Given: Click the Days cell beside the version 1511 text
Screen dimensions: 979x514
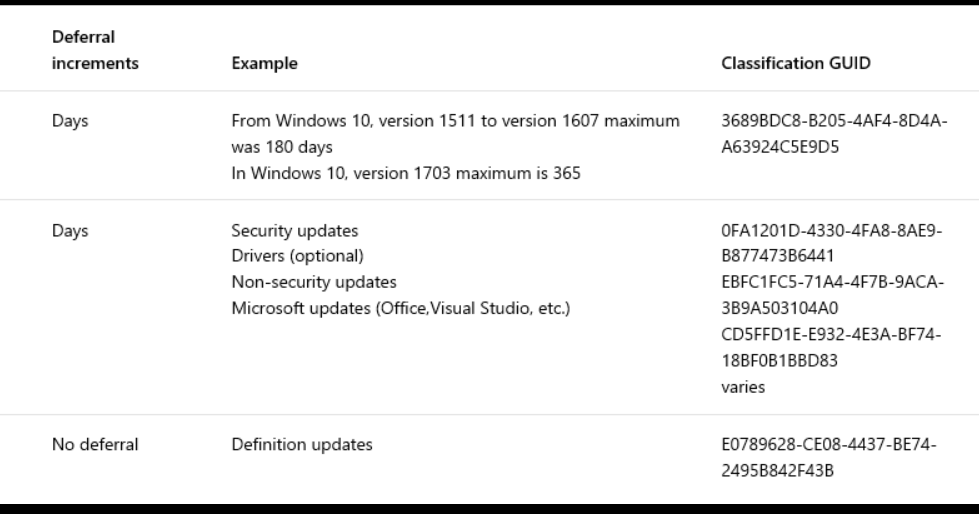Looking at the screenshot, I should point(70,121).
